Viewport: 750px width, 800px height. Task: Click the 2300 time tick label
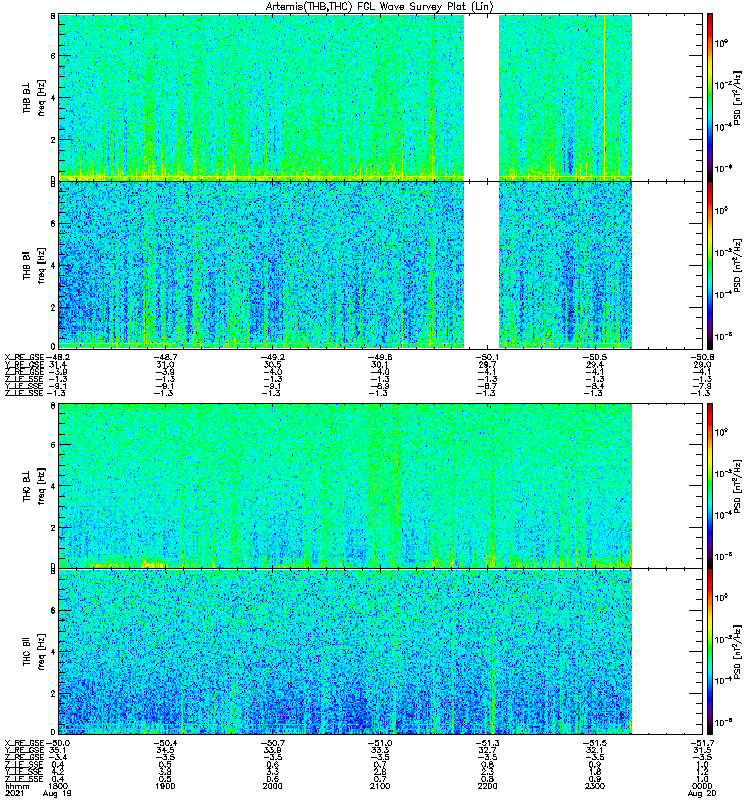coord(595,786)
